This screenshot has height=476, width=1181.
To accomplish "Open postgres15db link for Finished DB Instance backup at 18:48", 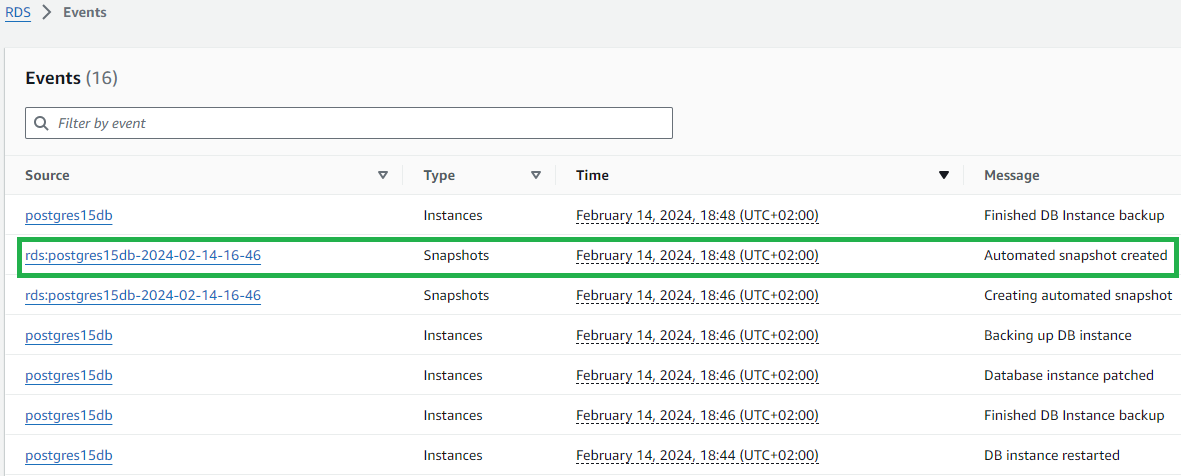I will (x=69, y=215).
